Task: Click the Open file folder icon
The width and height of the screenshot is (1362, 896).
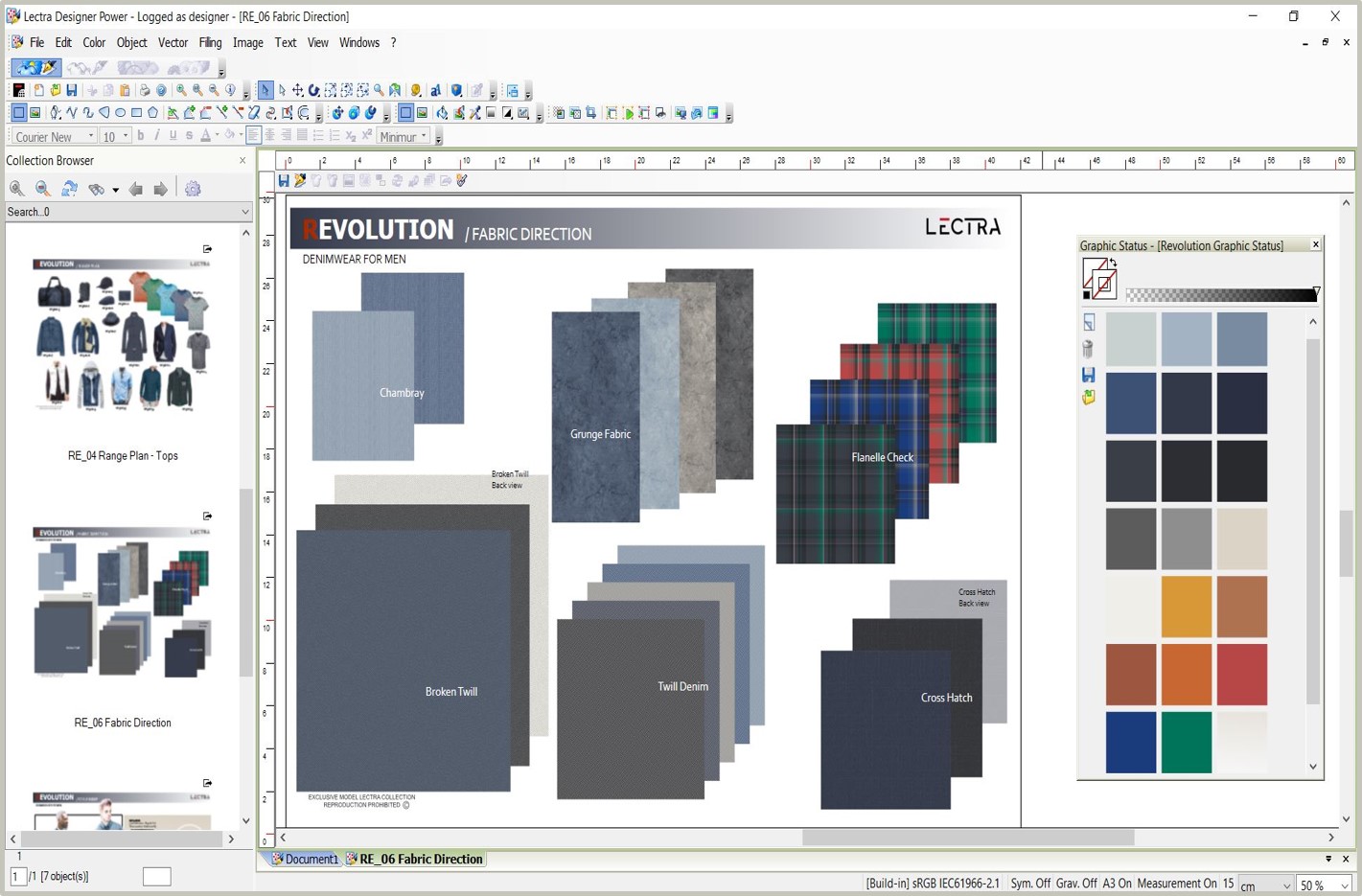Action: coord(56,90)
